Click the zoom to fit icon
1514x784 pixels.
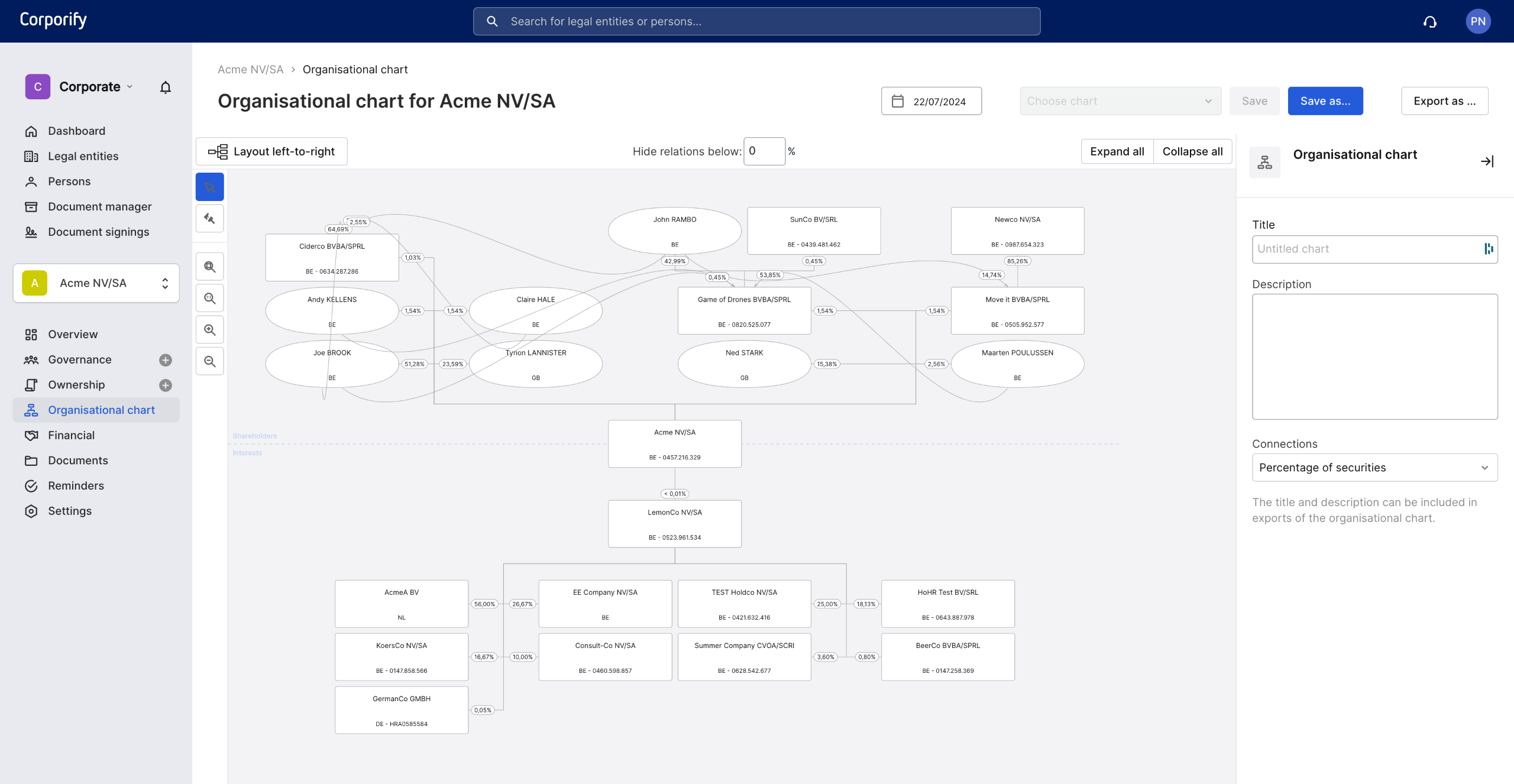(x=209, y=267)
